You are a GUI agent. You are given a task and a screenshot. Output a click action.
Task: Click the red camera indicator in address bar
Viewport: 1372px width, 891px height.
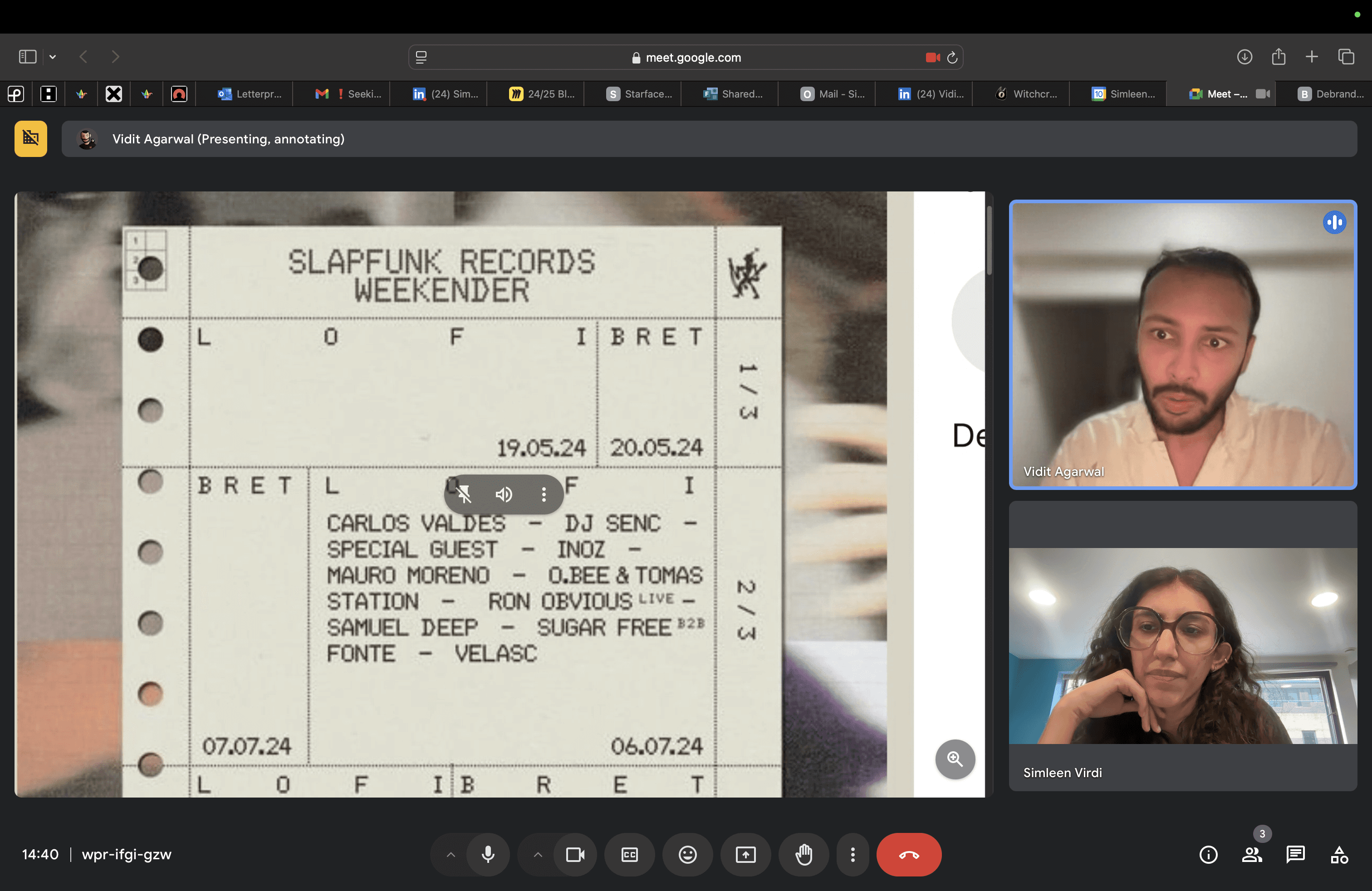(x=932, y=57)
